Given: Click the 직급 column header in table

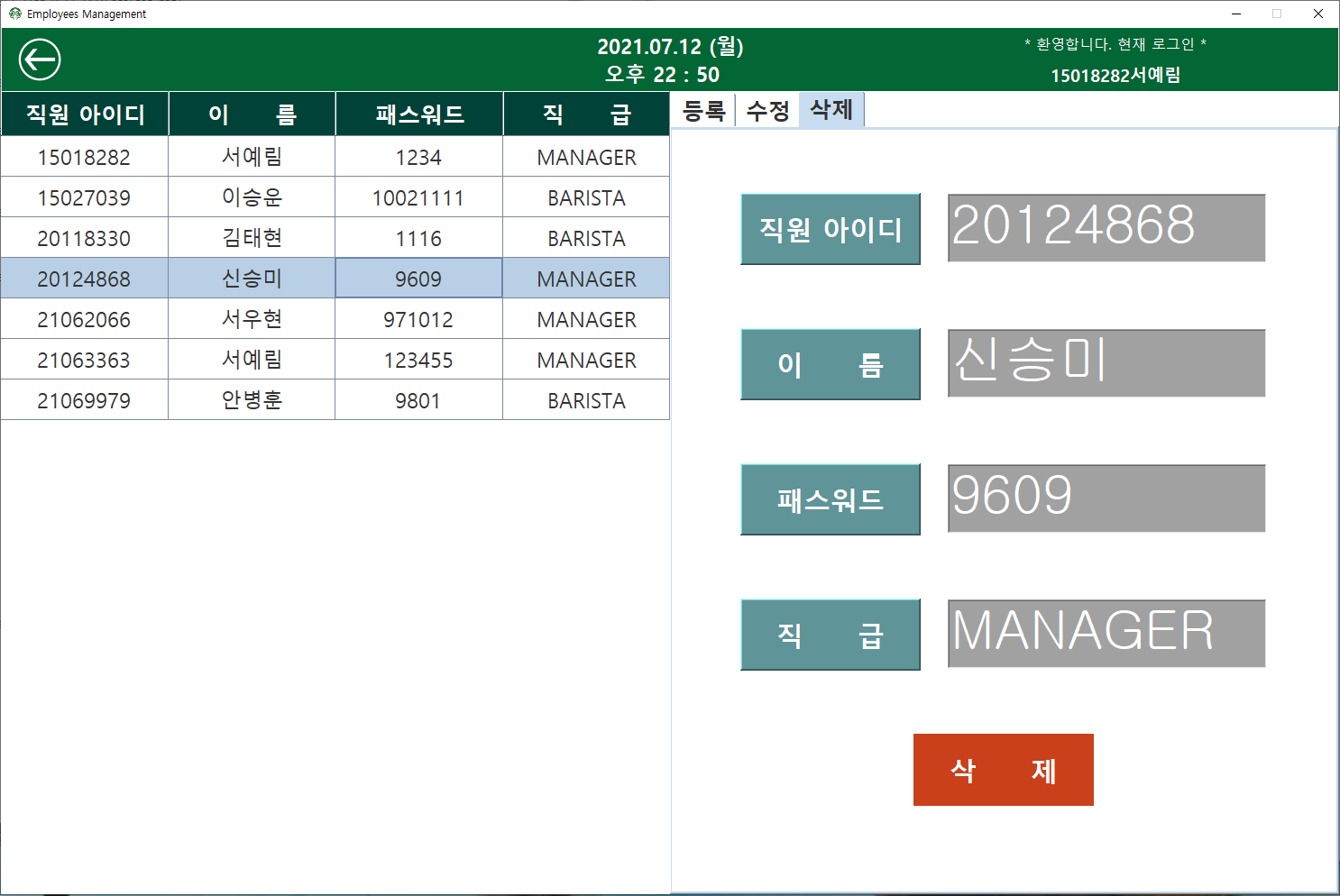Looking at the screenshot, I should pos(587,114).
